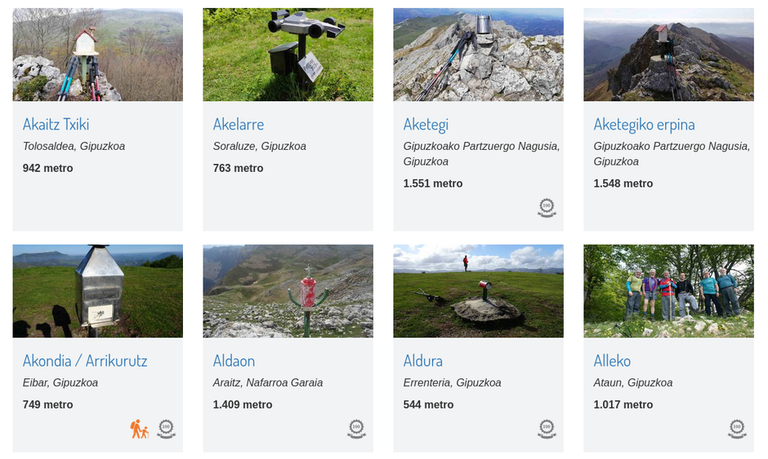Select the Akondia / Arrikurutz title
Viewport: 768px width, 459px height.
coord(85,361)
